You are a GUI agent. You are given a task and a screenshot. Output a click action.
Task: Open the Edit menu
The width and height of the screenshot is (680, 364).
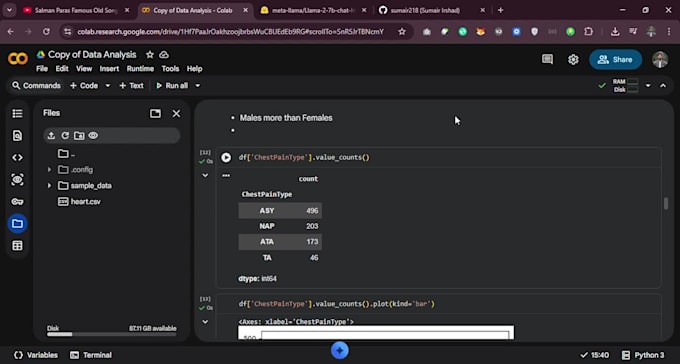(x=62, y=69)
